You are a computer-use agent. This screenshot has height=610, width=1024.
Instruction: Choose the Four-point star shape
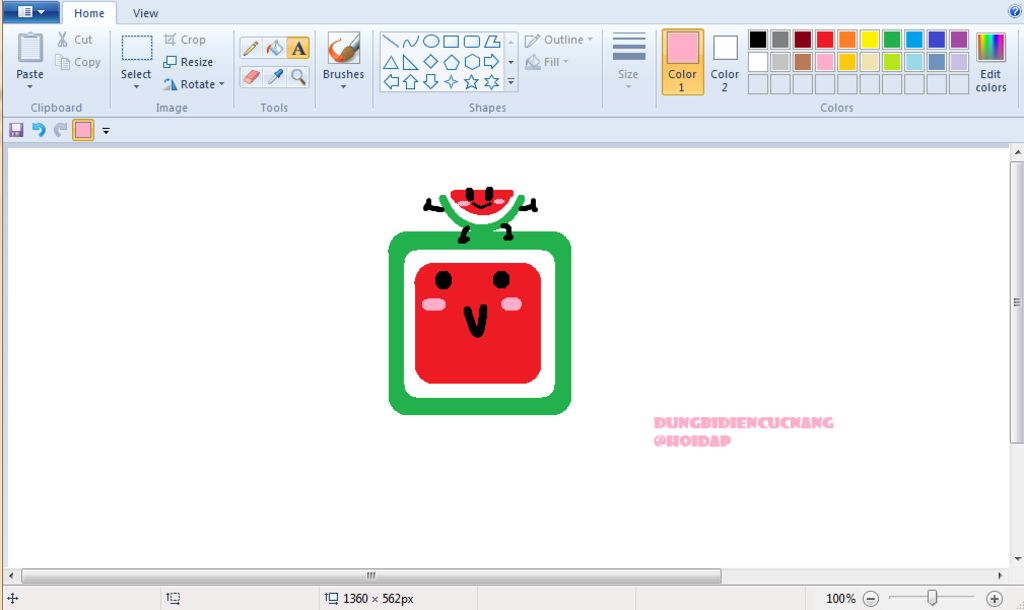click(451, 82)
